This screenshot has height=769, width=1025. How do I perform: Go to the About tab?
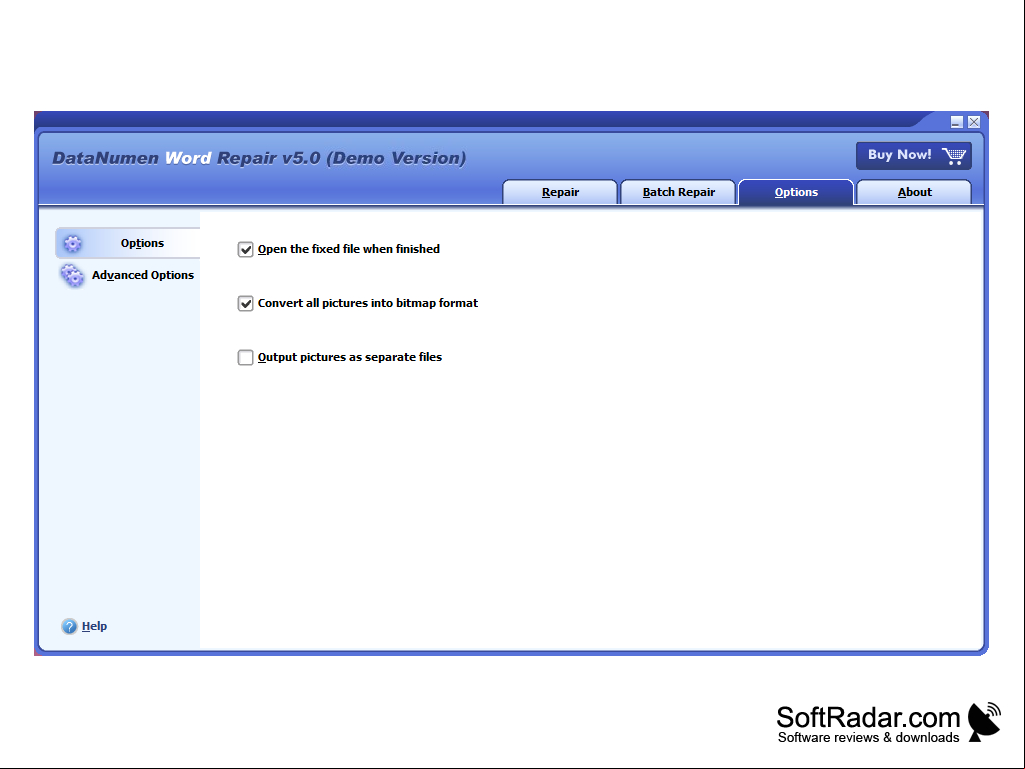coord(914,192)
